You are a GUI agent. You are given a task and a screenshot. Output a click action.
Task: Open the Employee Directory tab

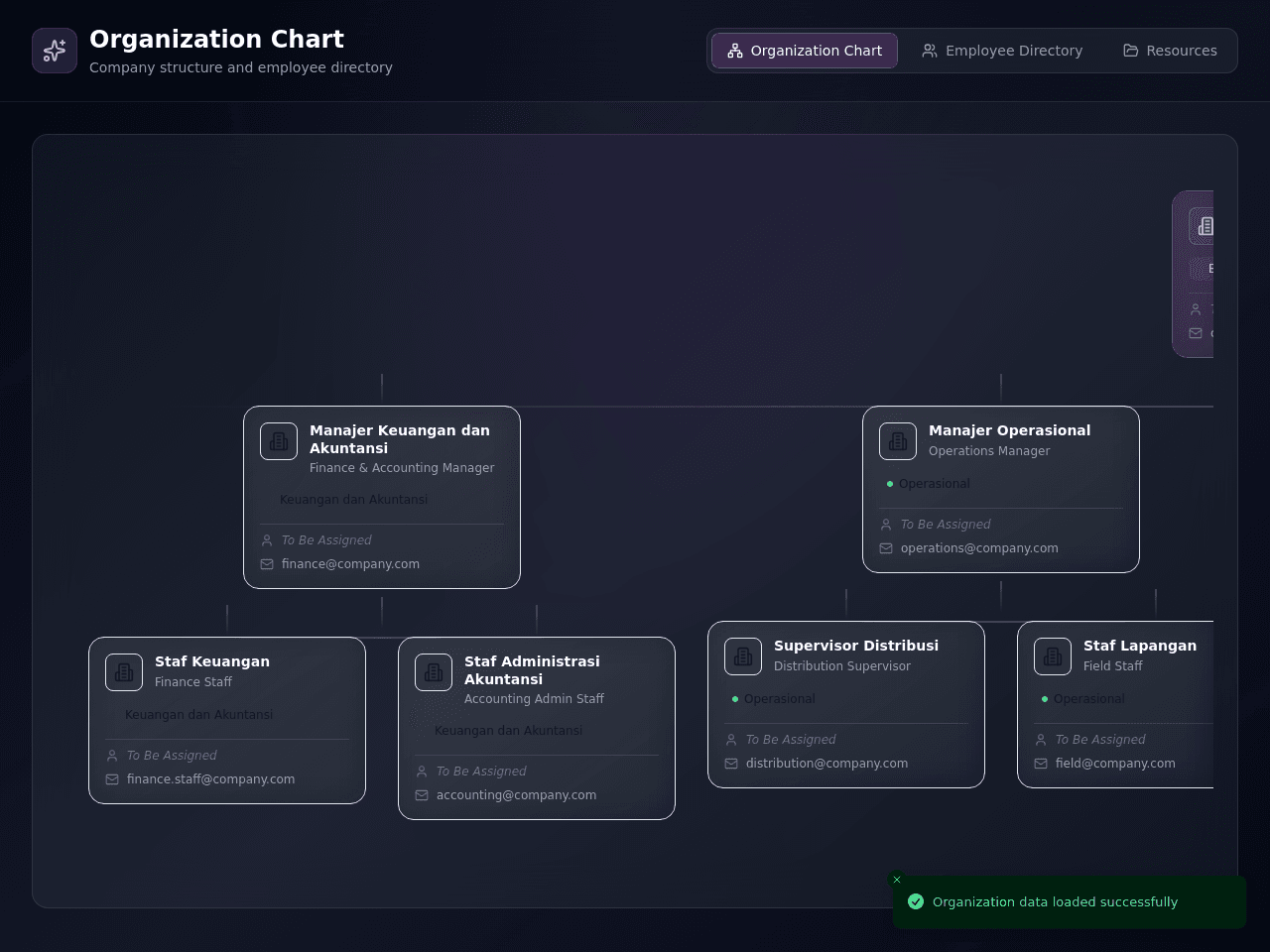[1002, 51]
